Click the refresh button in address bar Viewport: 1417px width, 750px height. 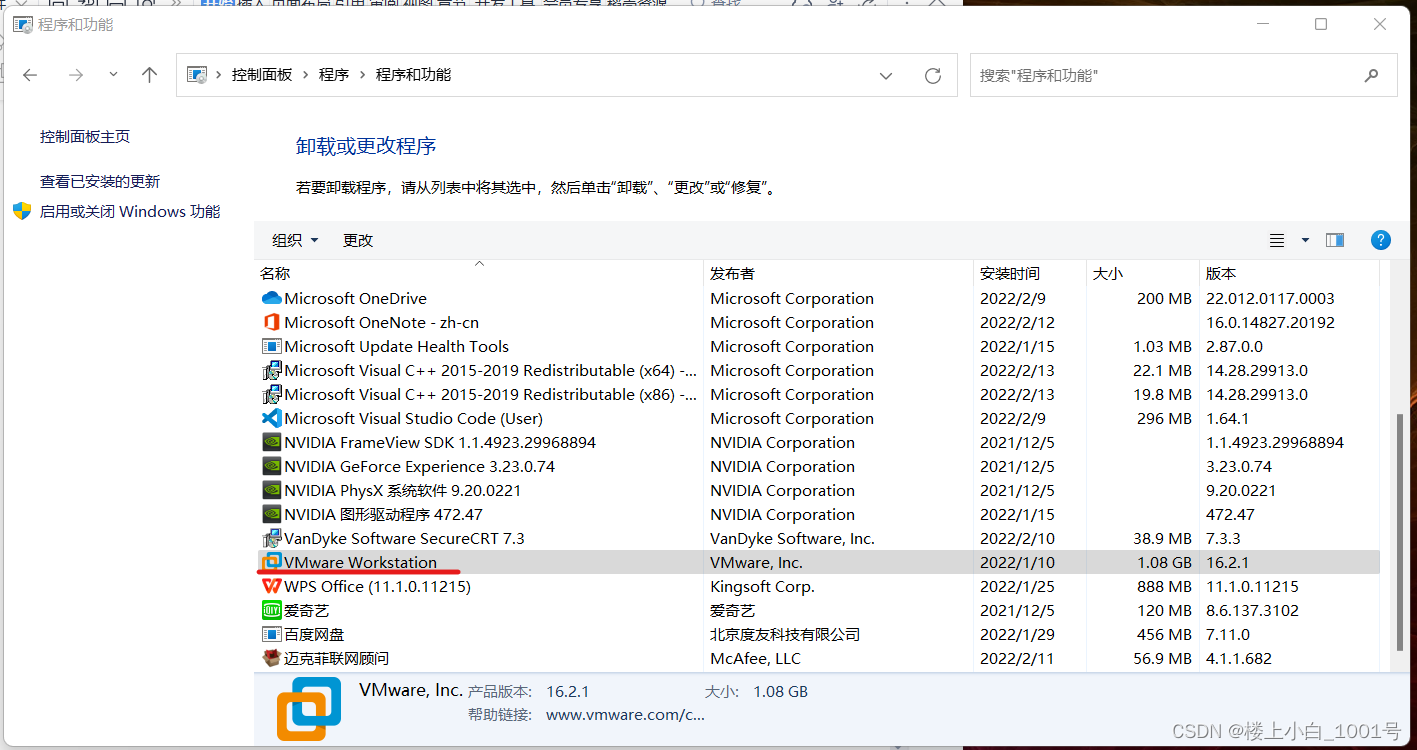932,76
